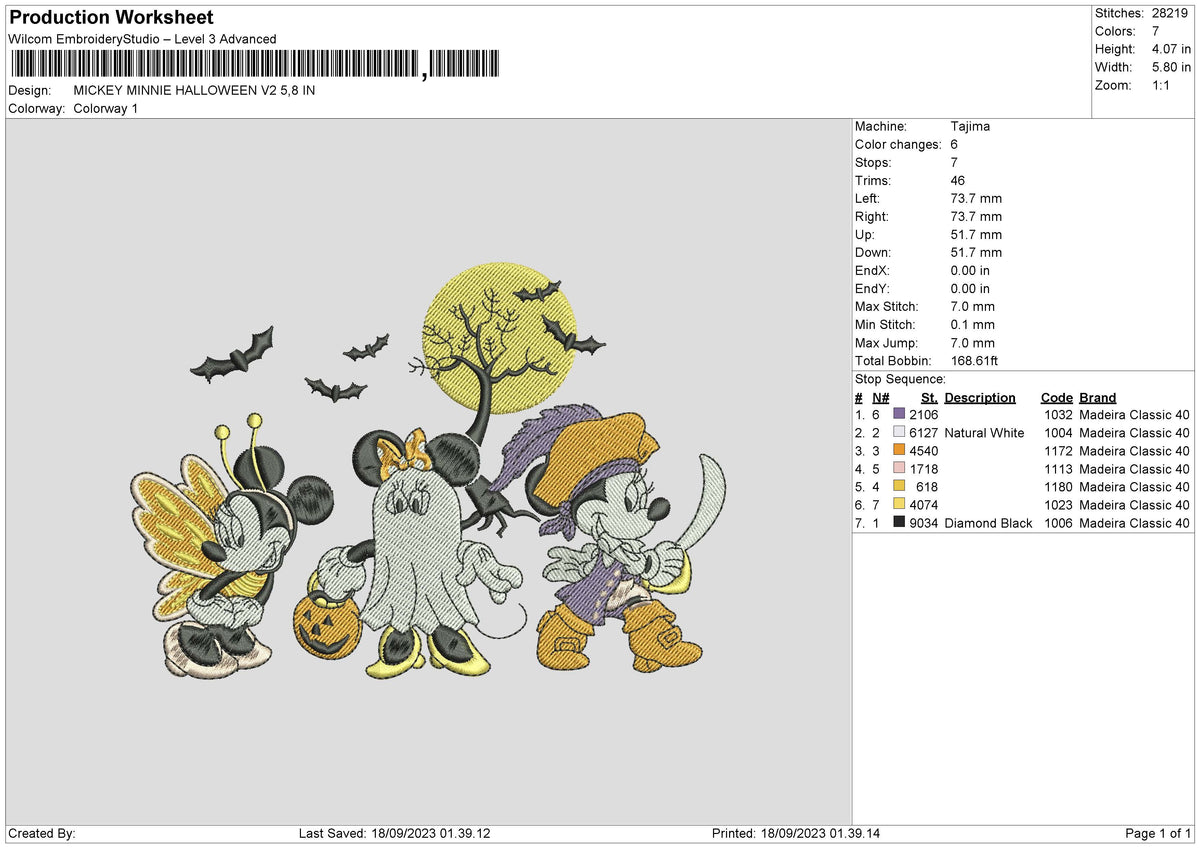Click the Trims value 46
Viewport: 1200px width, 848px height.
point(958,180)
